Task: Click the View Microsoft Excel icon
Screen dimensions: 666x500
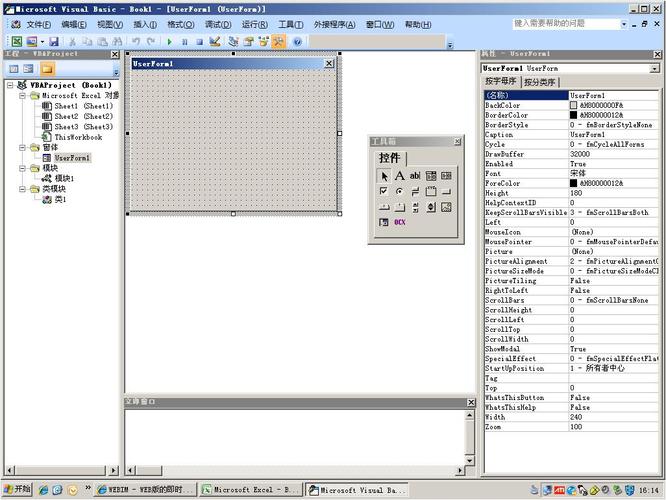Action: [x=15, y=41]
